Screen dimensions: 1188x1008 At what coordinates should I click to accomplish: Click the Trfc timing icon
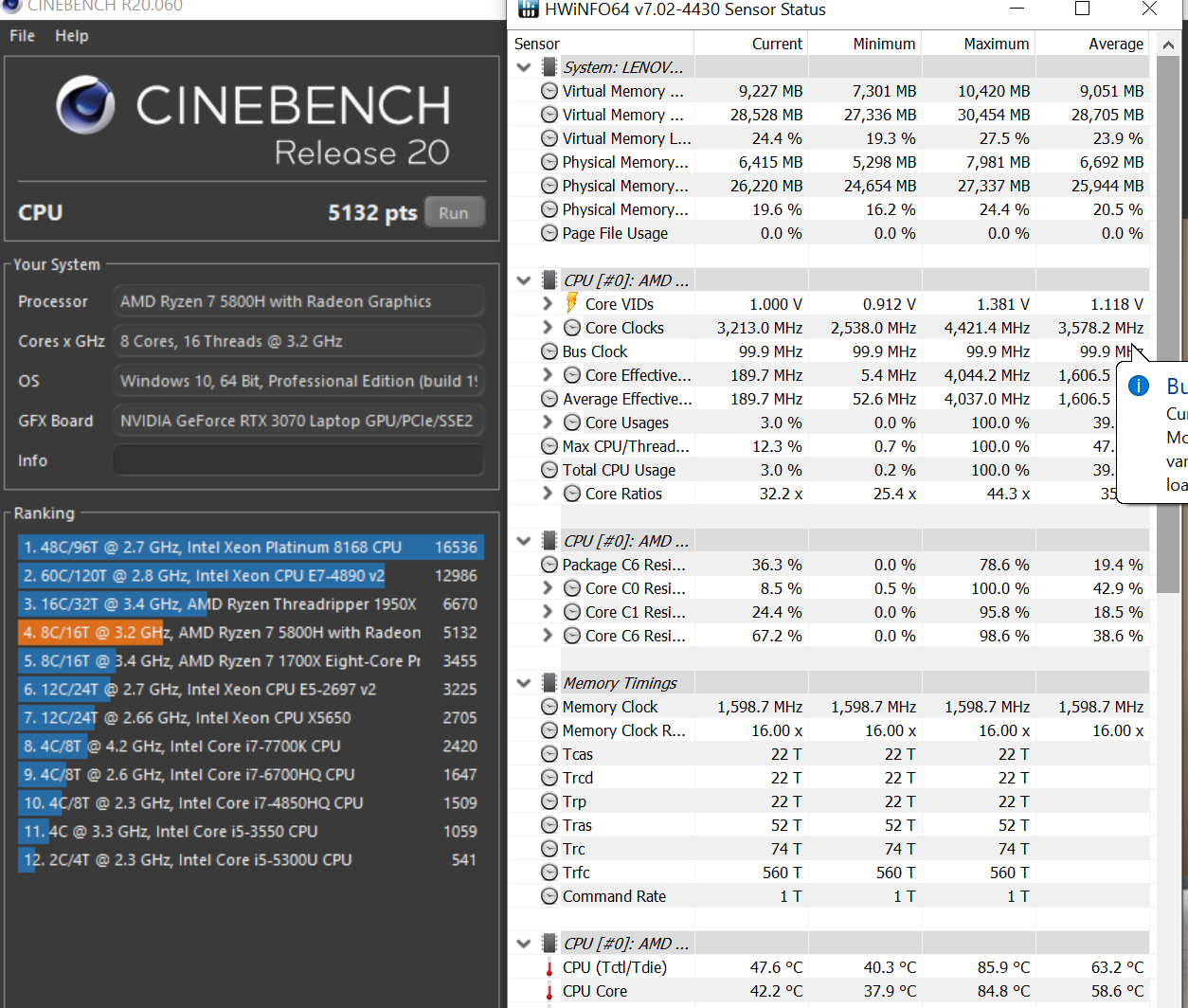coord(549,873)
